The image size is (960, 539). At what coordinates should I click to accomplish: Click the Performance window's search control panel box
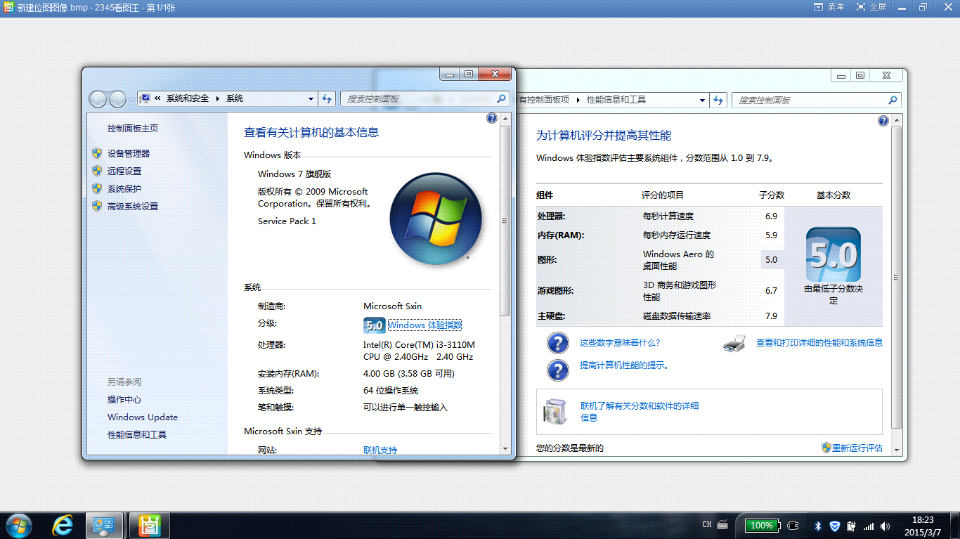pyautogui.click(x=817, y=100)
